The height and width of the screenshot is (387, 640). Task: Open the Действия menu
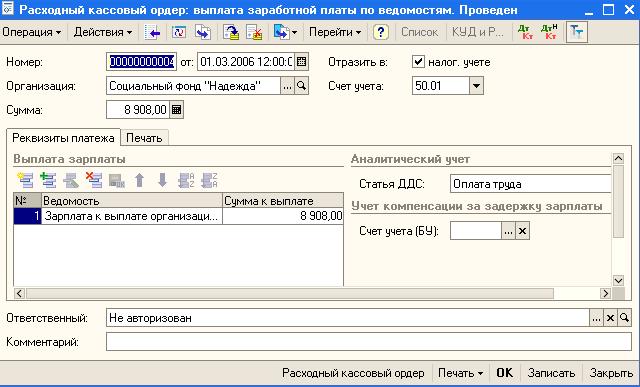[103, 32]
